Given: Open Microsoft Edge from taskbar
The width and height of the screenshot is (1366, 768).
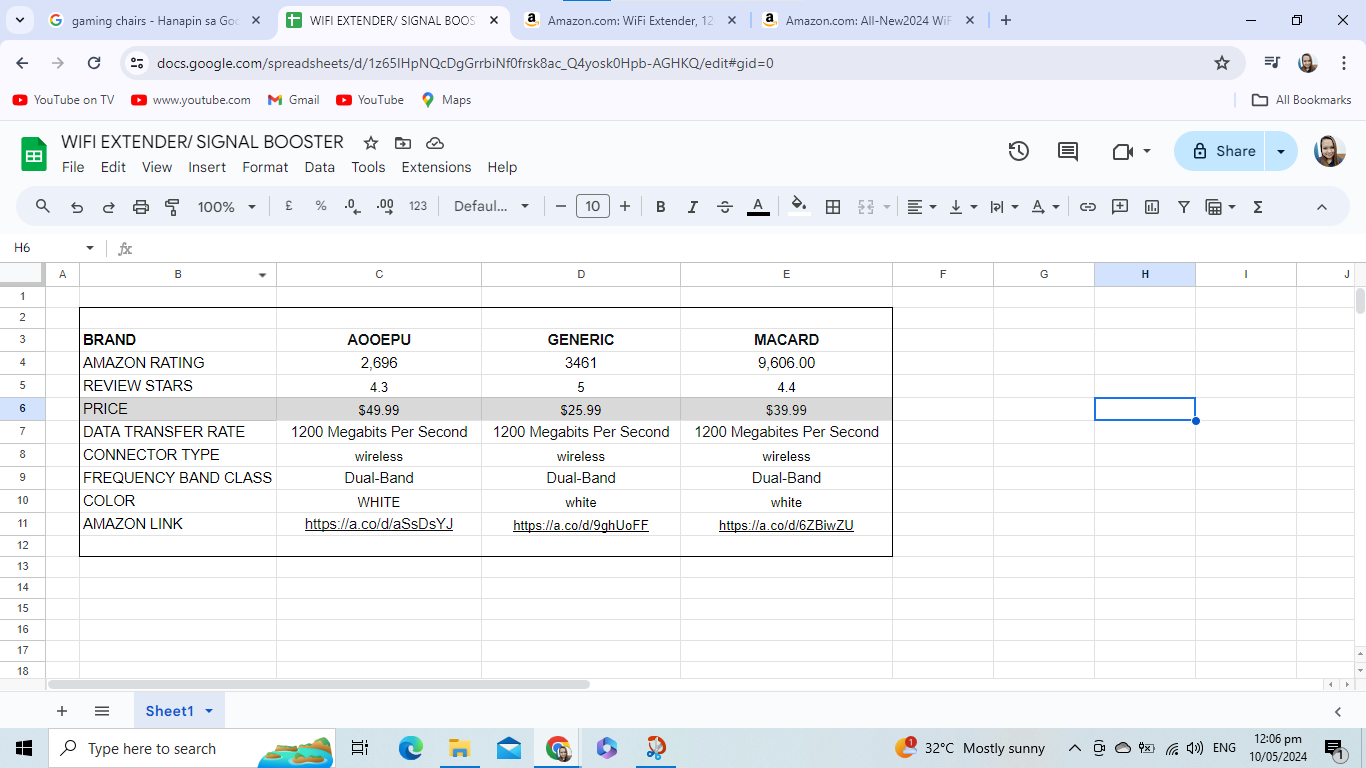Looking at the screenshot, I should [411, 748].
